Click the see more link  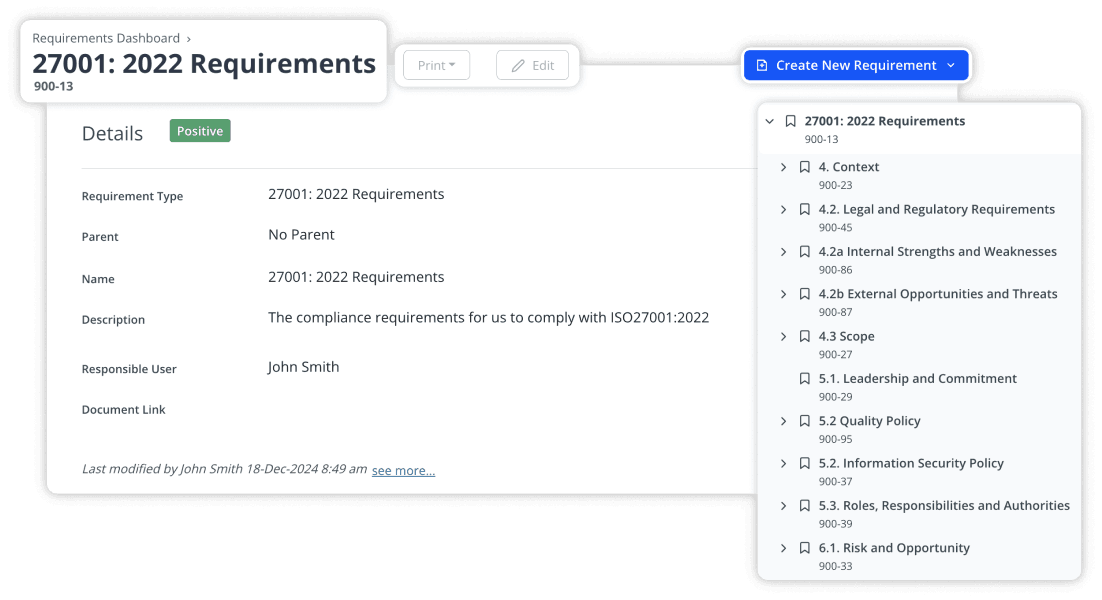[x=403, y=470]
